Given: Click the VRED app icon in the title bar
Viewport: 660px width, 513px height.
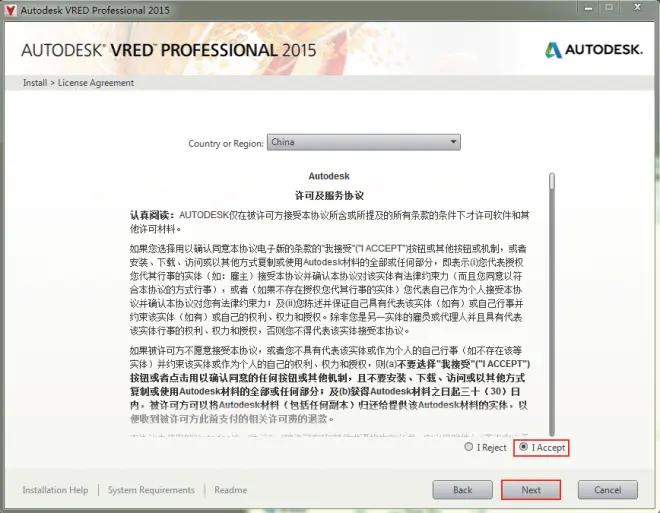Looking at the screenshot, I should [10, 10].
